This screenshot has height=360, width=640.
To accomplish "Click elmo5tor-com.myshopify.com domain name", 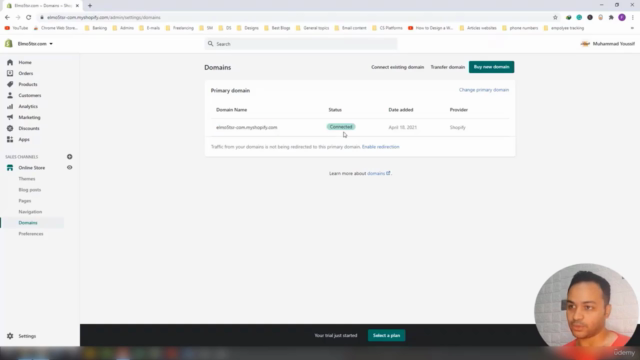I will 247,127.
